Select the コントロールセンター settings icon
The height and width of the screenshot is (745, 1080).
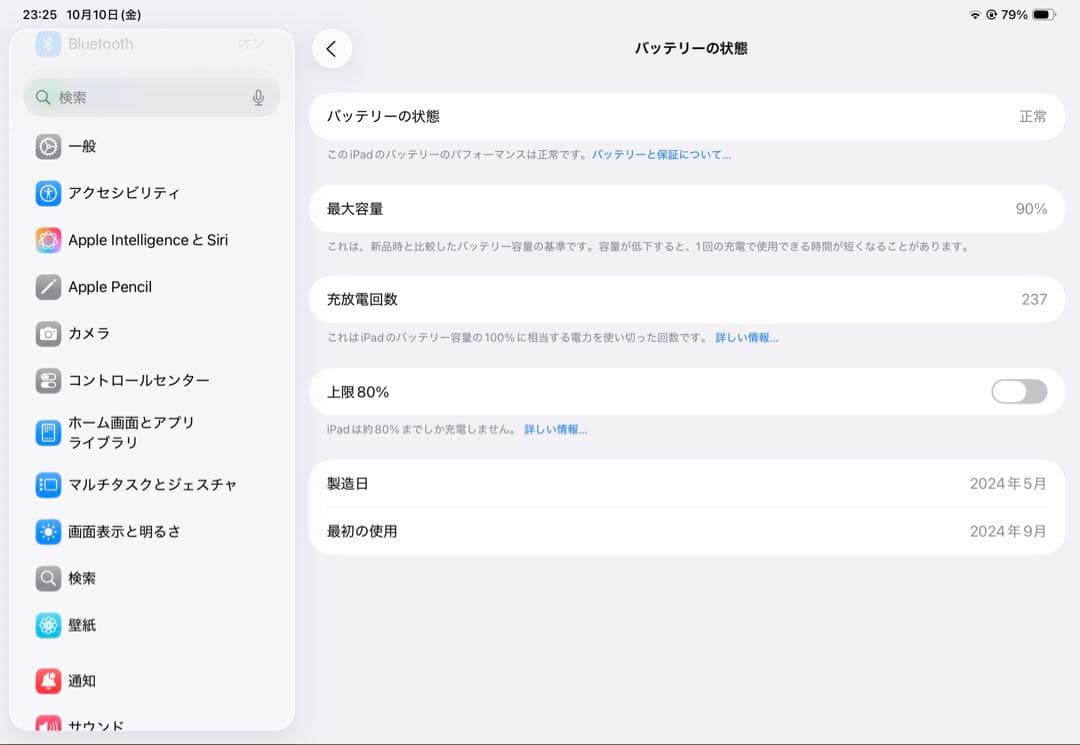[x=48, y=381]
